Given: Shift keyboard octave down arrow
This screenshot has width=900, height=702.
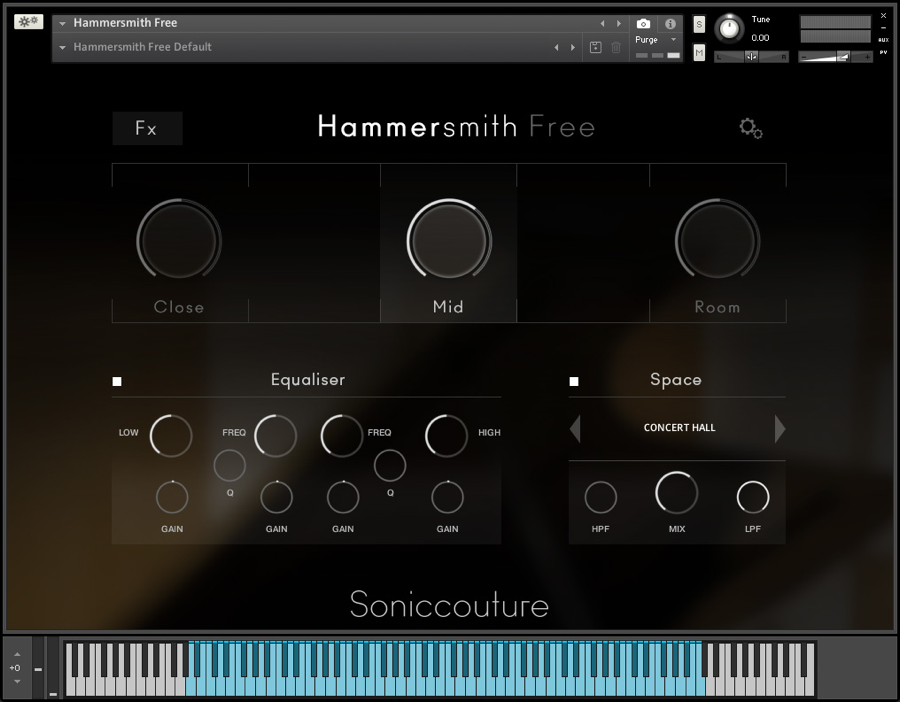Looking at the screenshot, I should point(17,681).
